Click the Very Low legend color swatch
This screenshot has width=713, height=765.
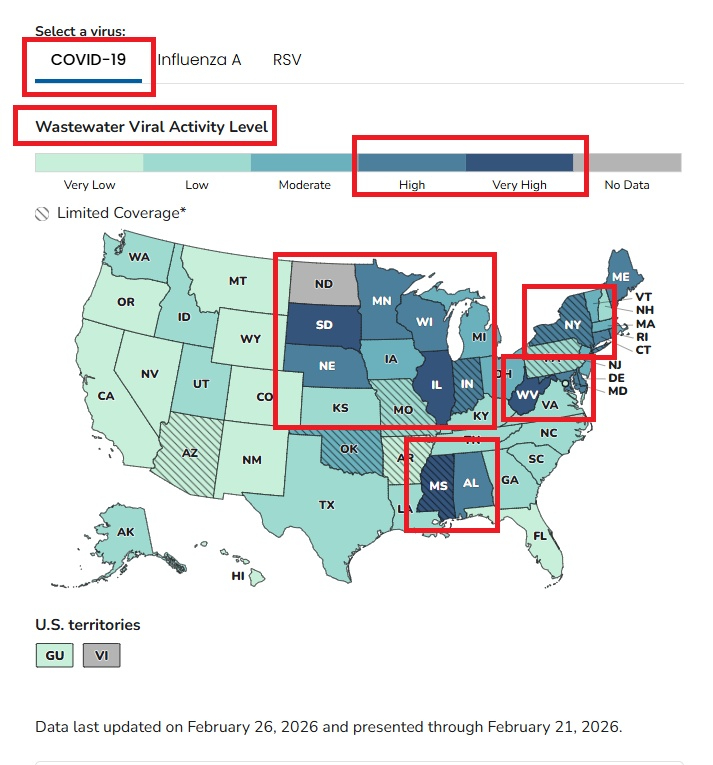[89, 163]
